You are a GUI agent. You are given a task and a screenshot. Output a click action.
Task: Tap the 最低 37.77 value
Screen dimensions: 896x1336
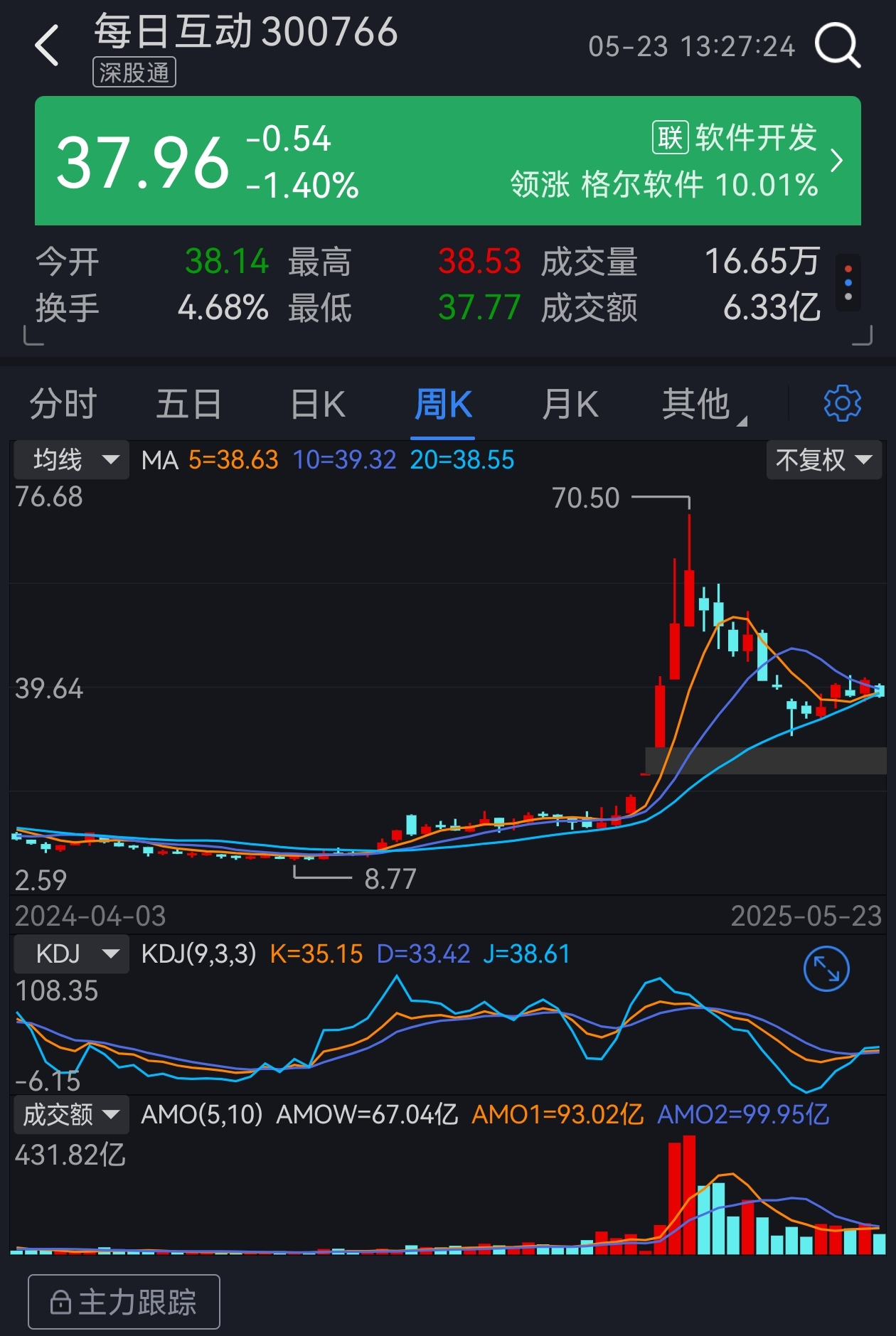tap(479, 308)
